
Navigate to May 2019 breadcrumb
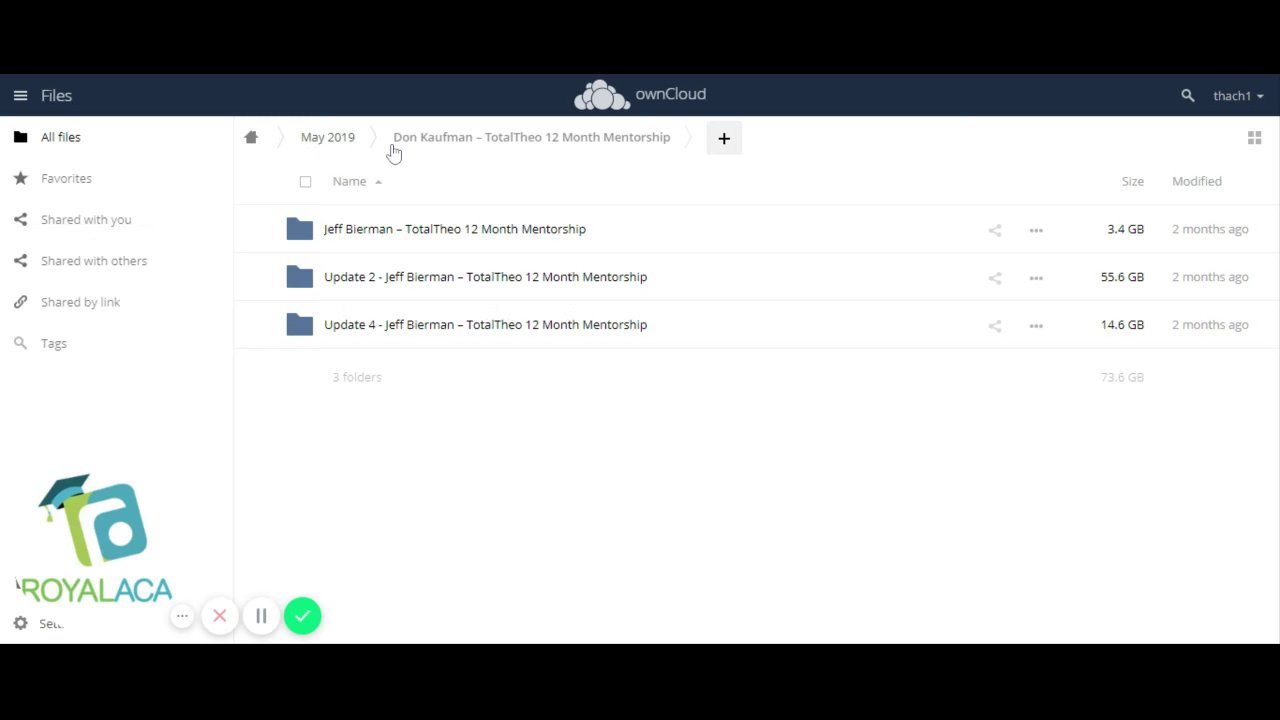[x=328, y=137]
